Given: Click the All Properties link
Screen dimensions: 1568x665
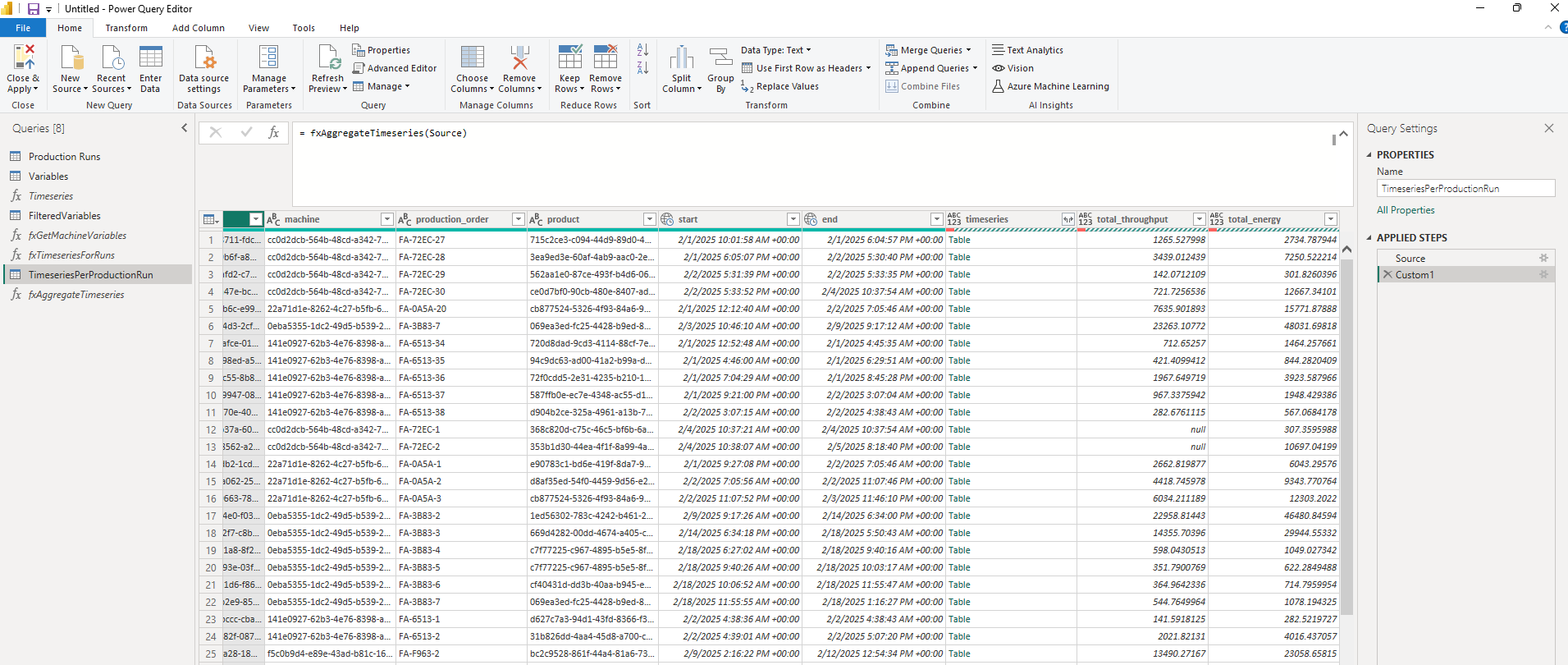Looking at the screenshot, I should 1406,210.
